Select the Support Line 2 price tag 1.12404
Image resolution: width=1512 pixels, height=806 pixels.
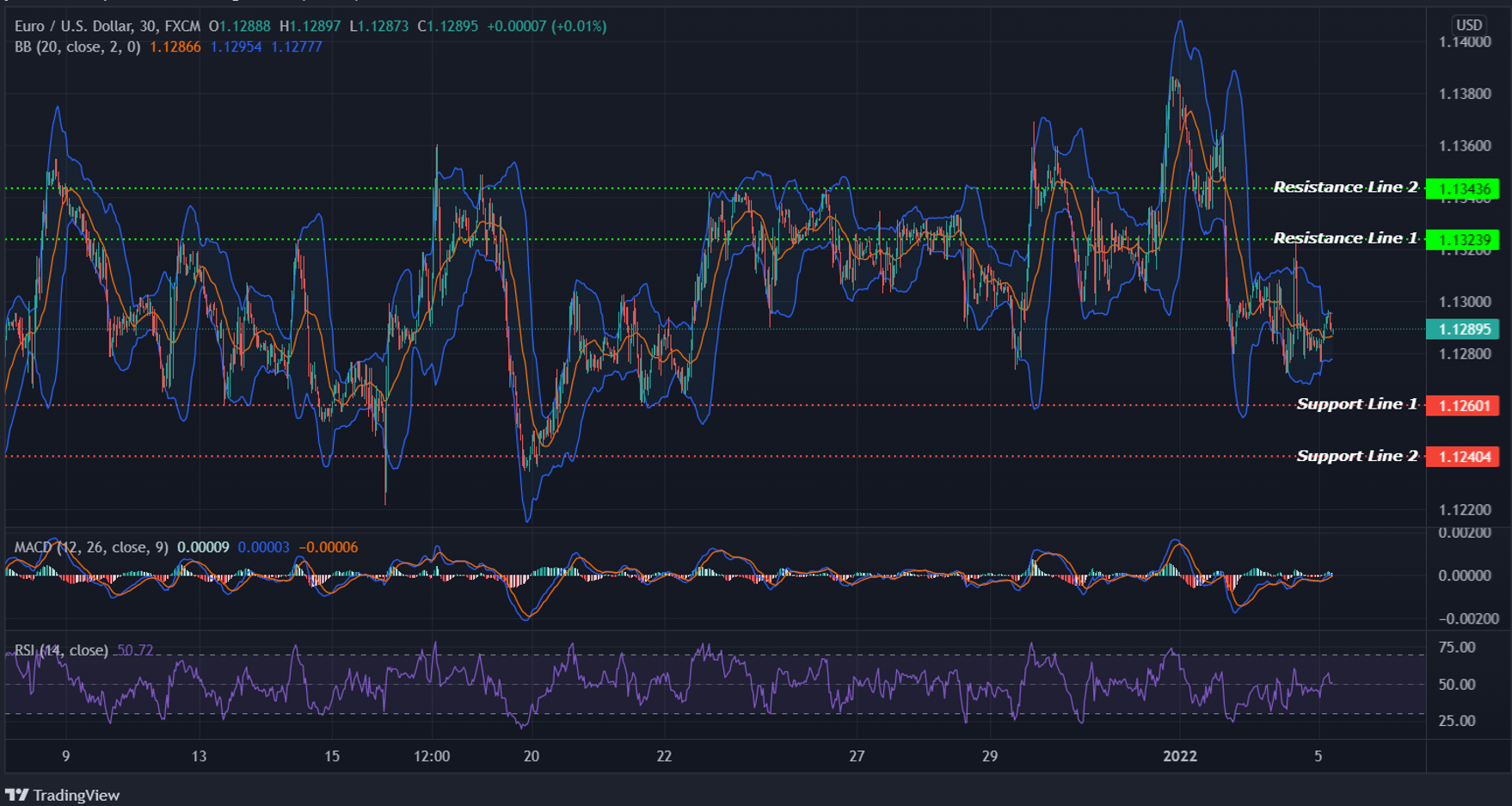coord(1466,457)
